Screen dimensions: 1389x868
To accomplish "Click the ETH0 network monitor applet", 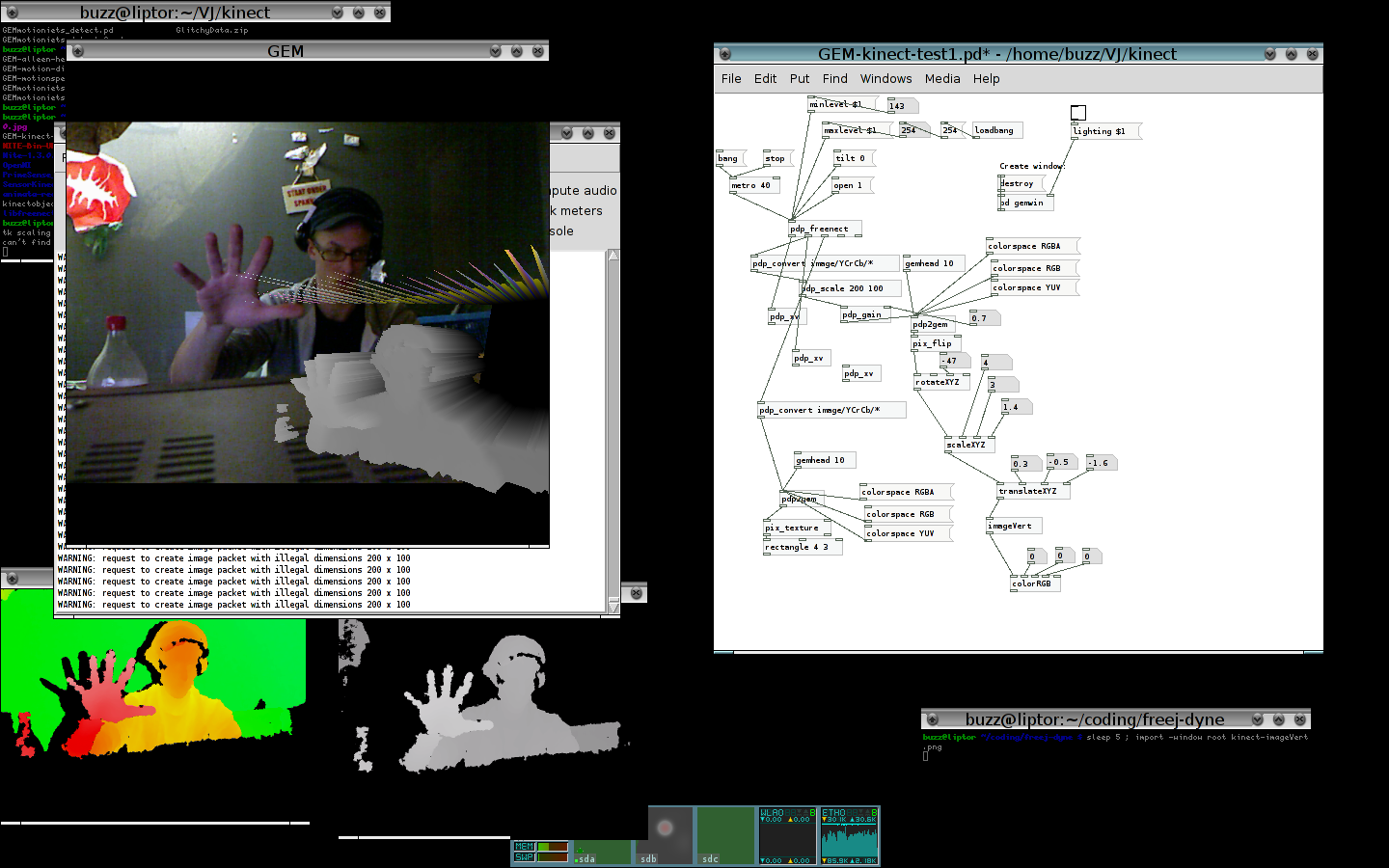I will pyautogui.click(x=849, y=836).
